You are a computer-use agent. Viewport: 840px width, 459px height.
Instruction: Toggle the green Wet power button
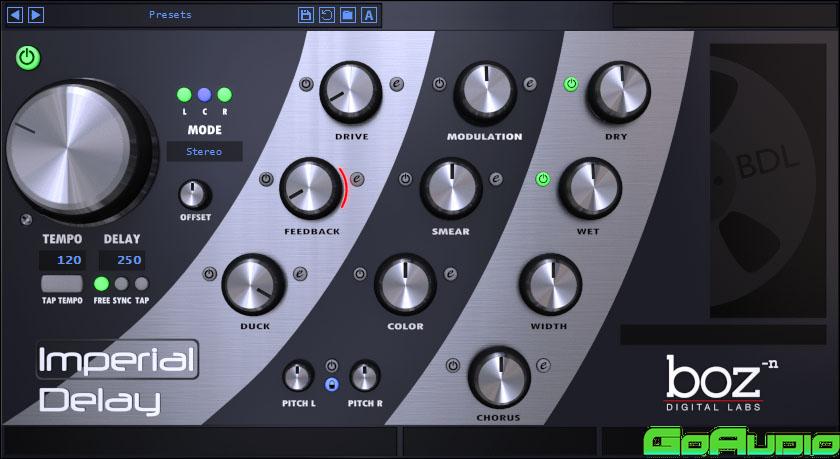(x=543, y=179)
